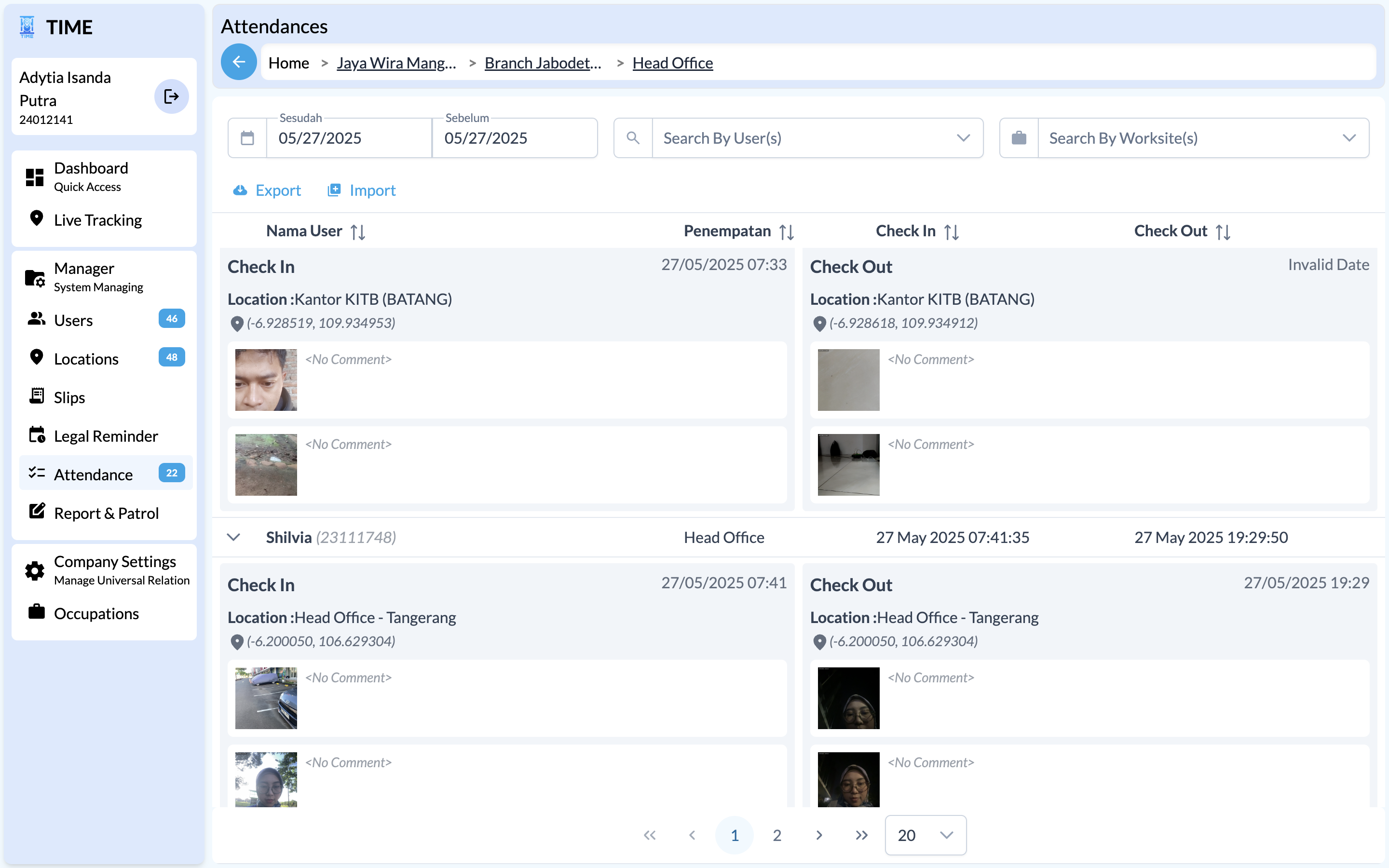Open Live Tracking in the sidebar
Image resolution: width=1389 pixels, height=868 pixels.
point(97,220)
